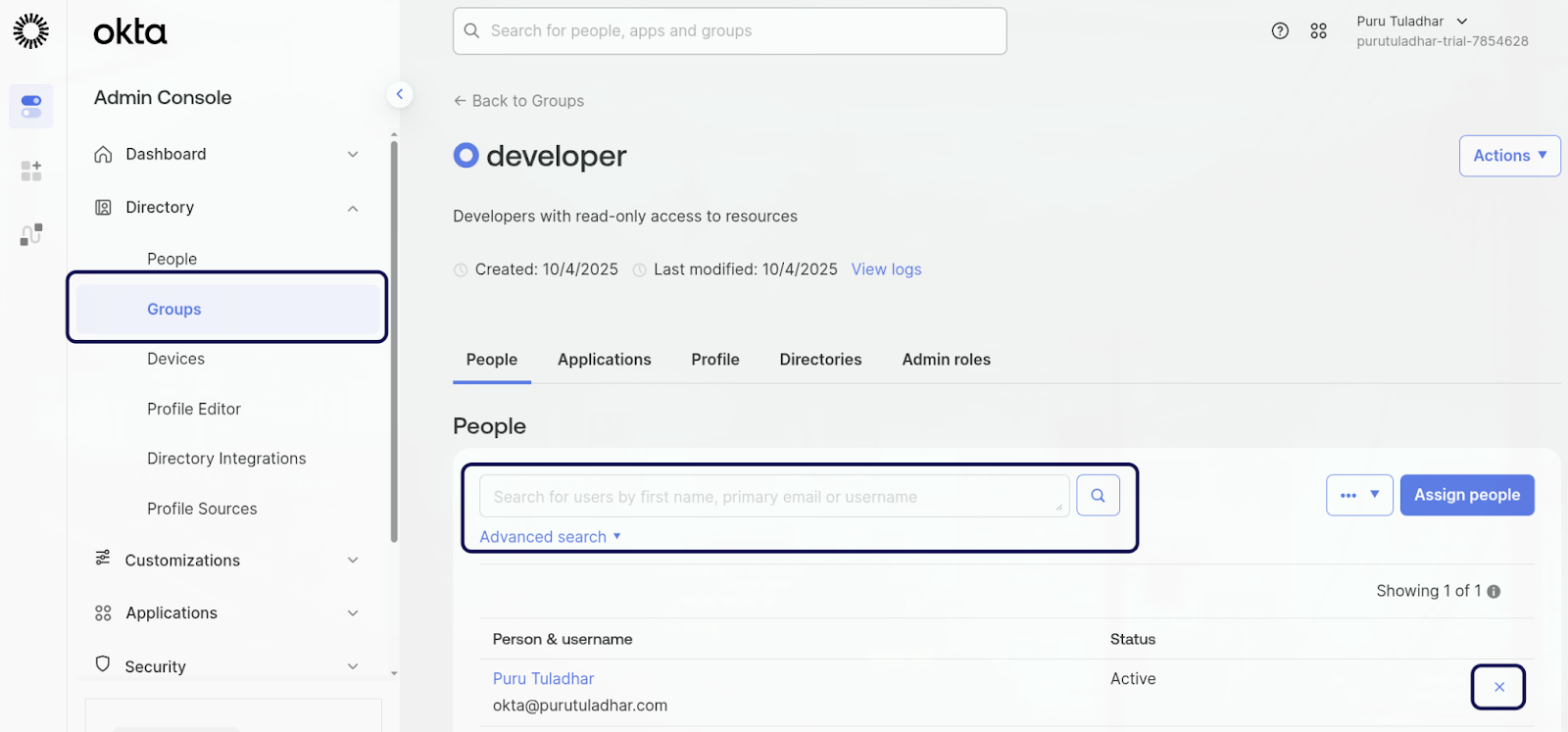
Task: Click the add apps grid icon in left rail
Action: point(31,171)
